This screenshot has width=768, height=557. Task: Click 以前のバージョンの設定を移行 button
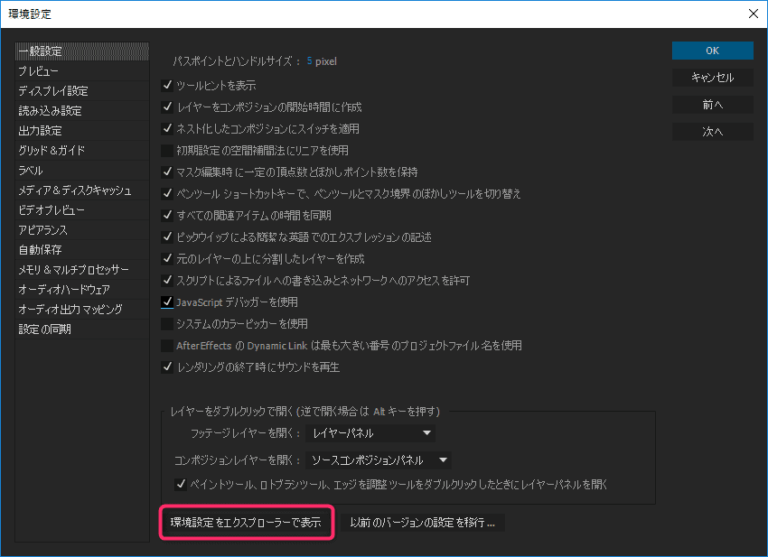(422, 522)
